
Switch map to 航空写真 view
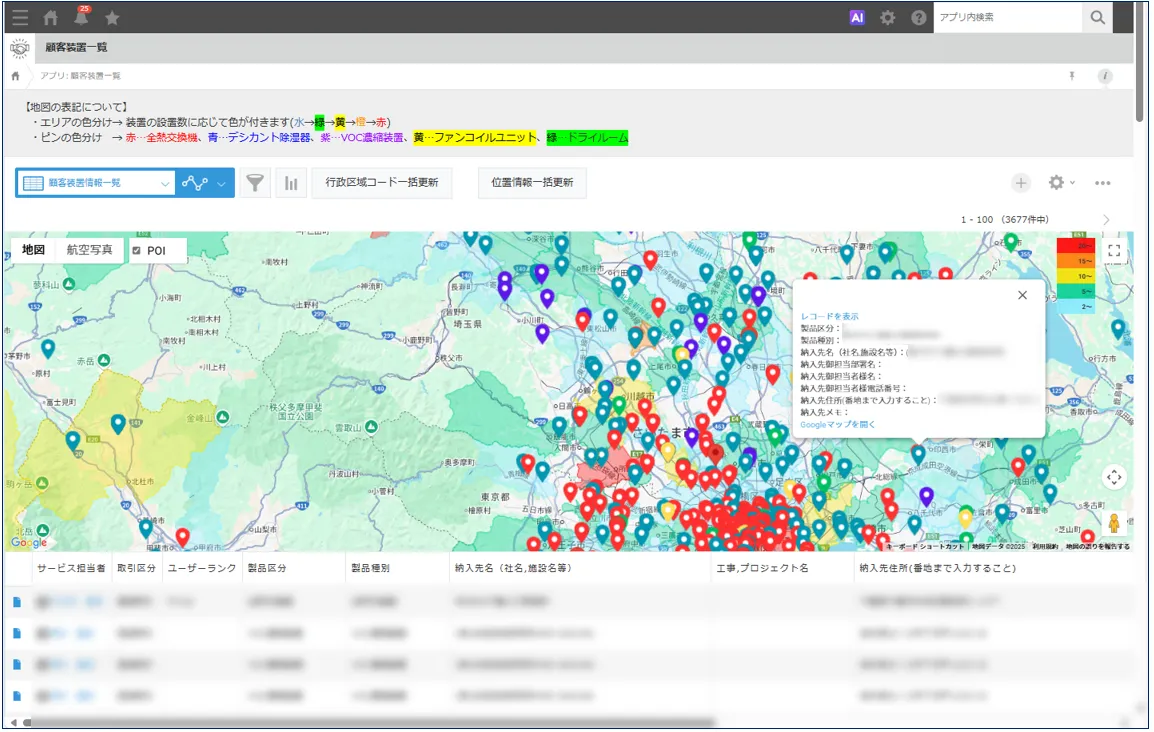pos(90,250)
